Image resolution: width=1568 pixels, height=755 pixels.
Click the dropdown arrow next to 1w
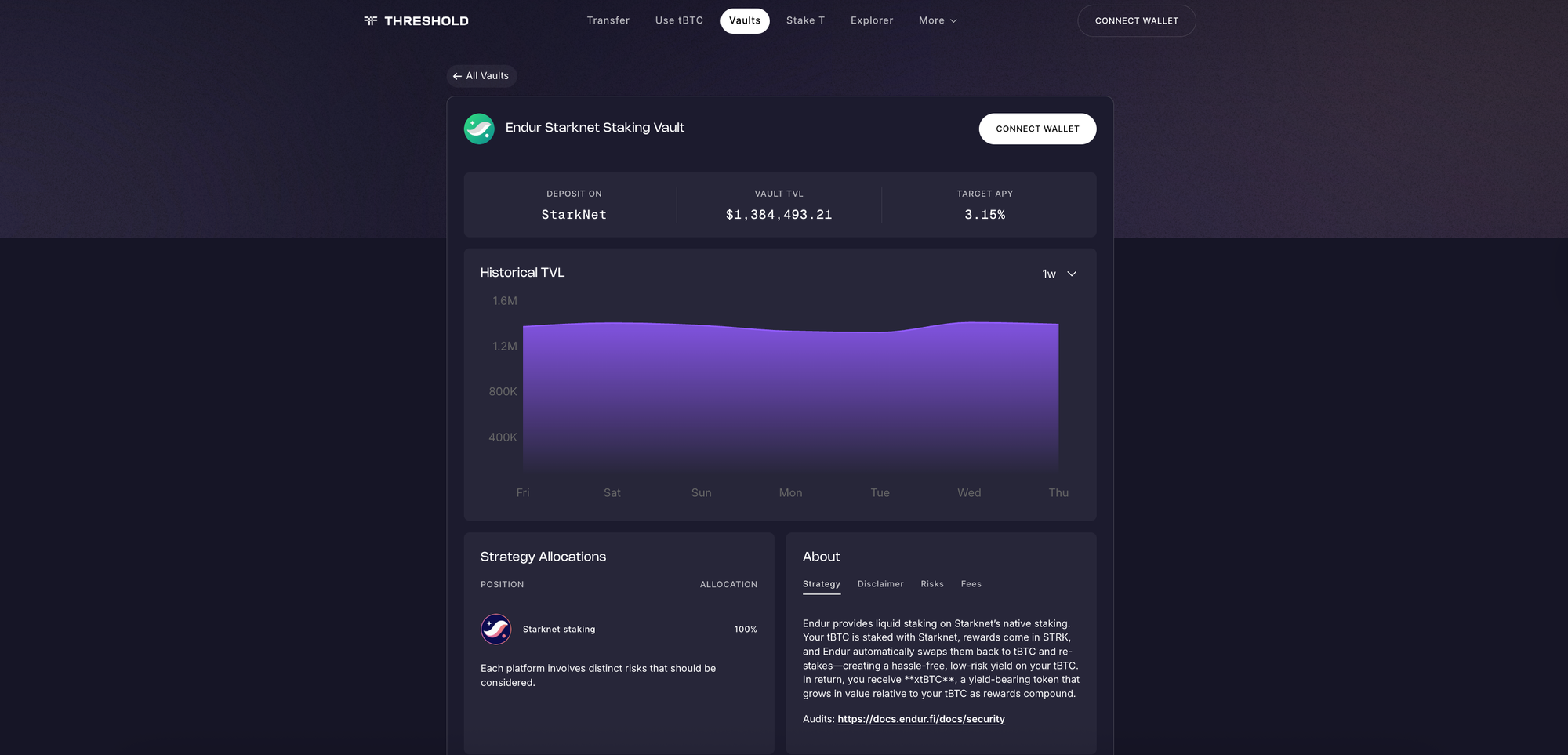coord(1071,274)
